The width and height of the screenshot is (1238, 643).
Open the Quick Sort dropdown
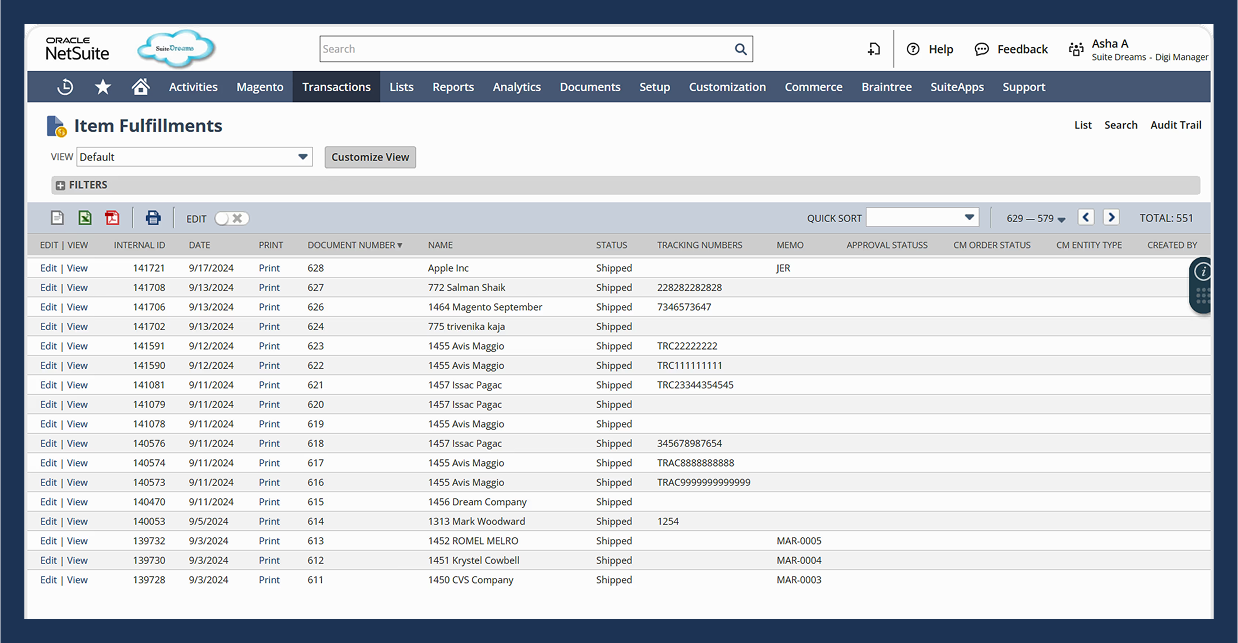tap(921, 216)
